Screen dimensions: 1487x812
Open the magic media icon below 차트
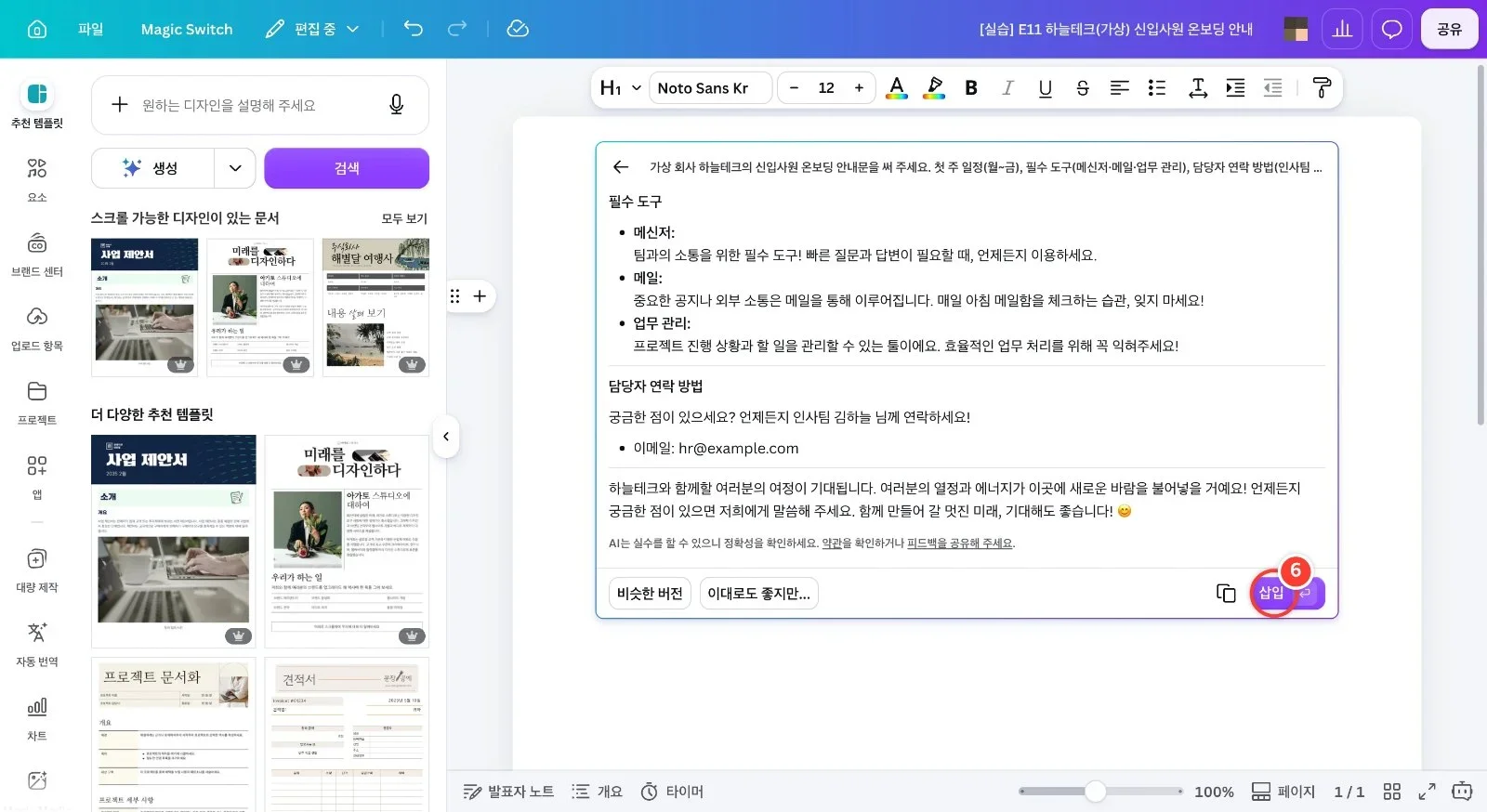[x=37, y=780]
